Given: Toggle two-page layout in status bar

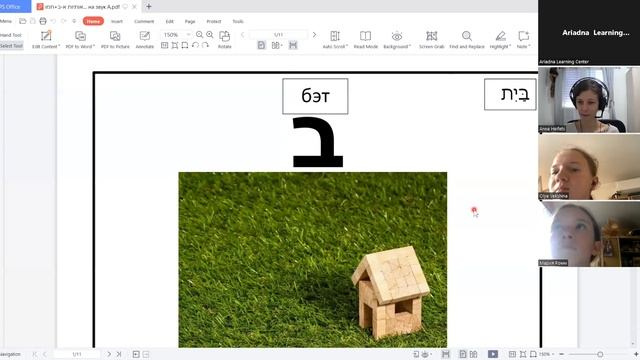Looking at the screenshot, I should [473, 354].
